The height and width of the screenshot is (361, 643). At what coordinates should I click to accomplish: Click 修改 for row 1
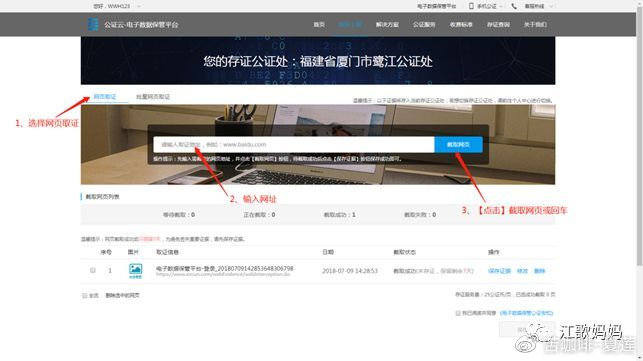click(x=522, y=271)
